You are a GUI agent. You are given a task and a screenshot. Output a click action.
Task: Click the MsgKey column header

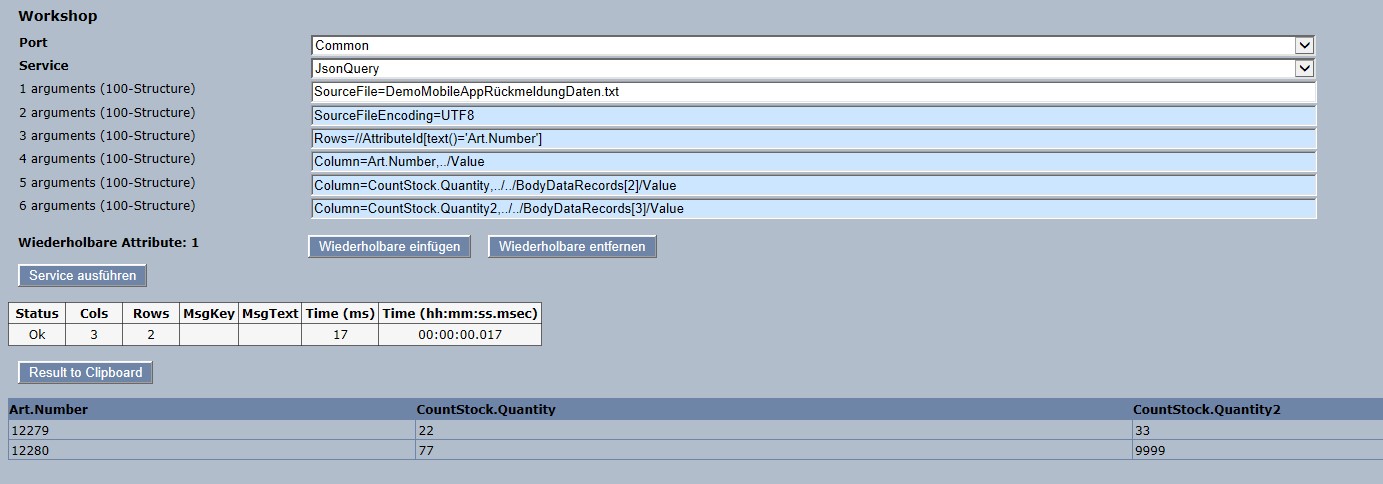point(209,313)
